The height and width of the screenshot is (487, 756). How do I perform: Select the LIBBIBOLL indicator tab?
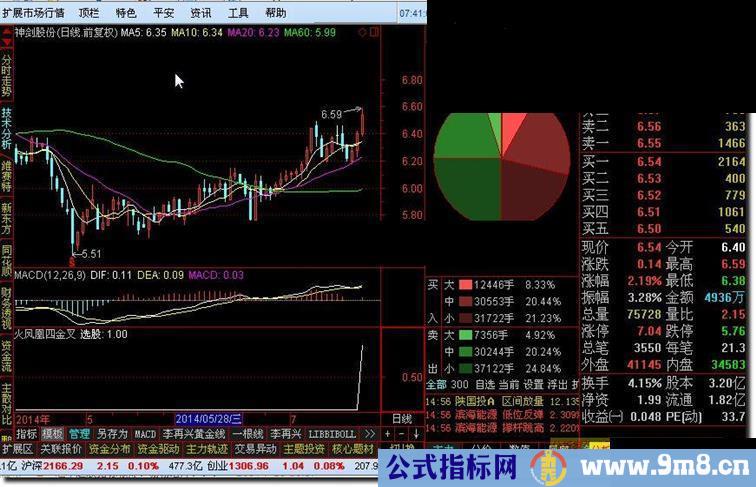tap(332, 434)
